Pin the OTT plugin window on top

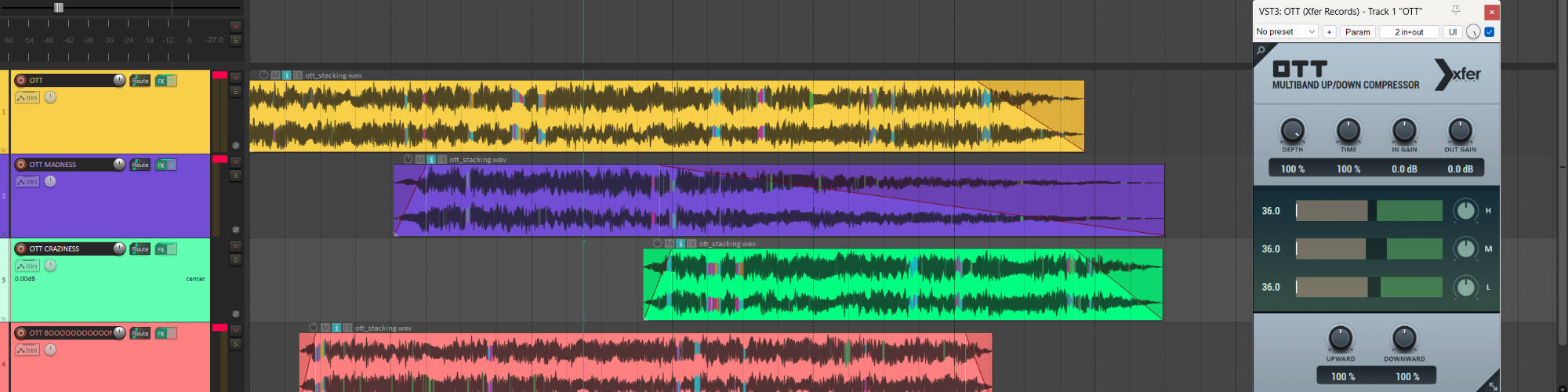click(1456, 11)
